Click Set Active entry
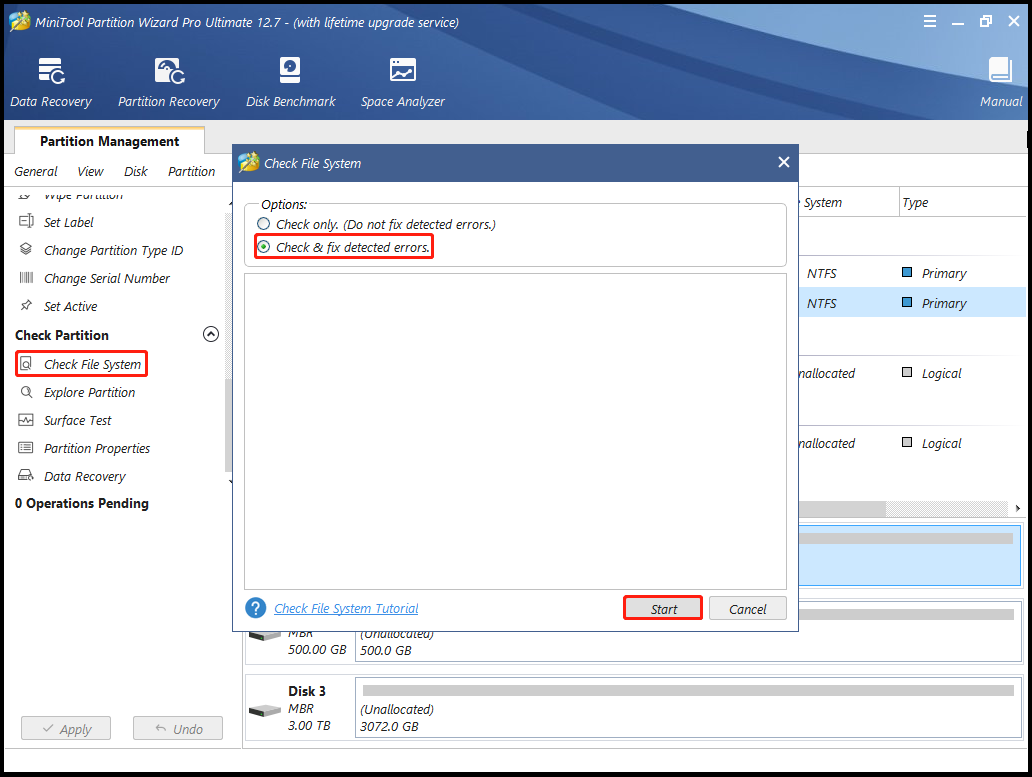 (70, 307)
